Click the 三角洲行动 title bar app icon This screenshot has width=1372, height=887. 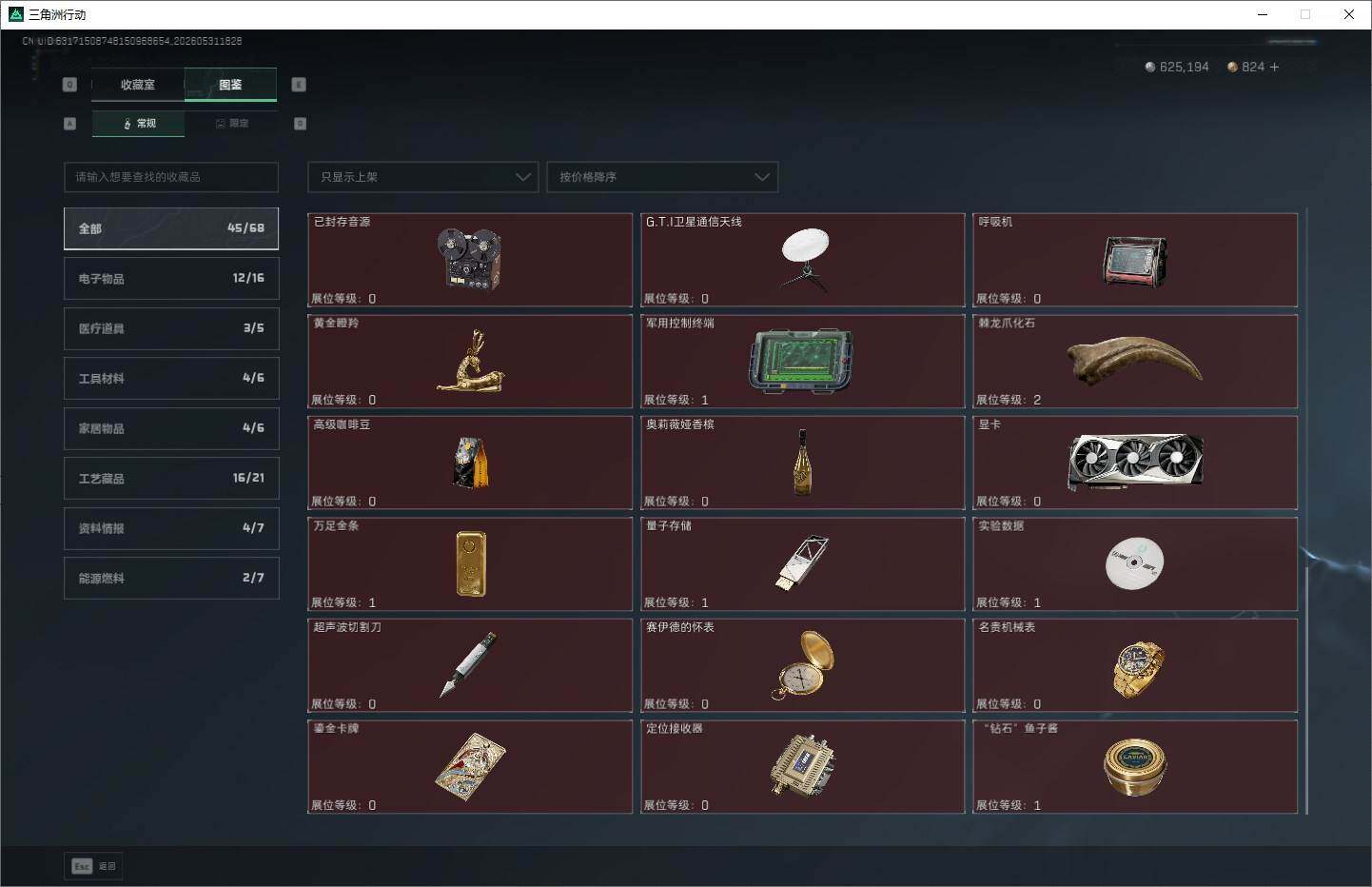tap(15, 14)
